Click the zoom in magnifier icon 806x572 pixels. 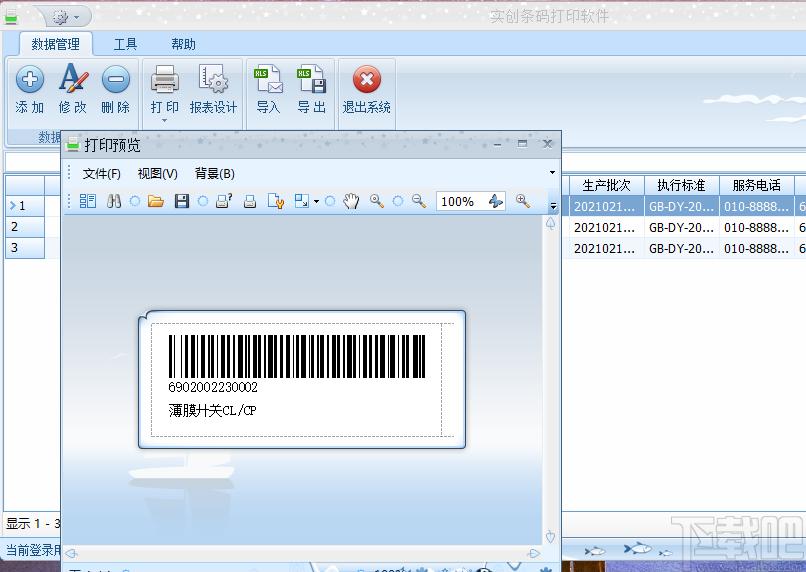click(523, 201)
